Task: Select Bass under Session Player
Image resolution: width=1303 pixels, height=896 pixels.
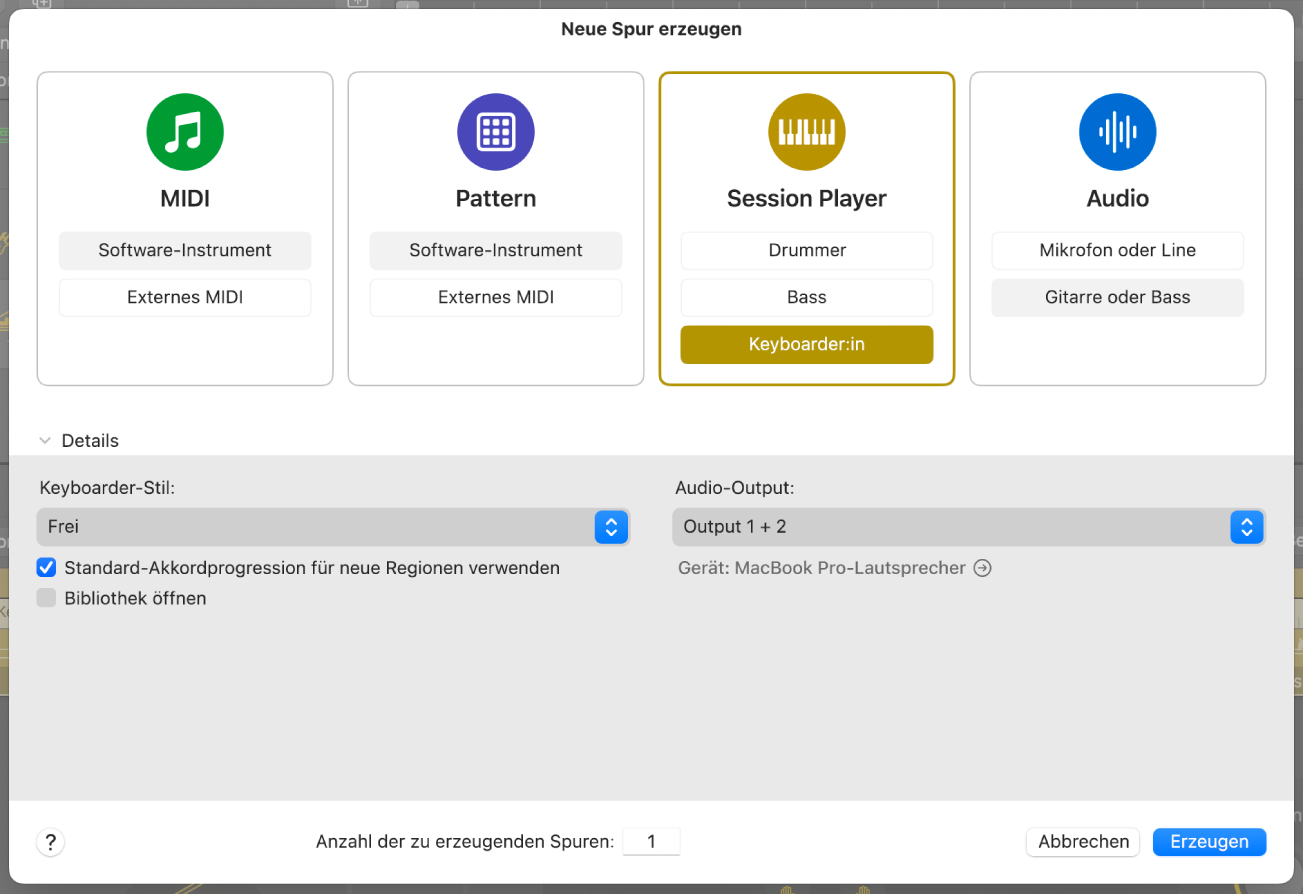Action: [x=806, y=297]
